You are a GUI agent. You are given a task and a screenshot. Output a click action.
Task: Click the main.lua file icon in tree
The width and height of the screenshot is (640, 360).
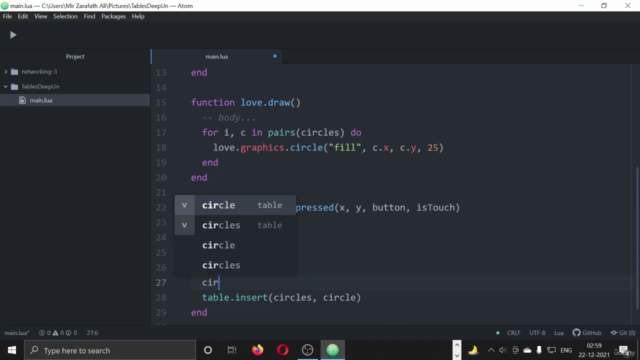click(x=22, y=100)
